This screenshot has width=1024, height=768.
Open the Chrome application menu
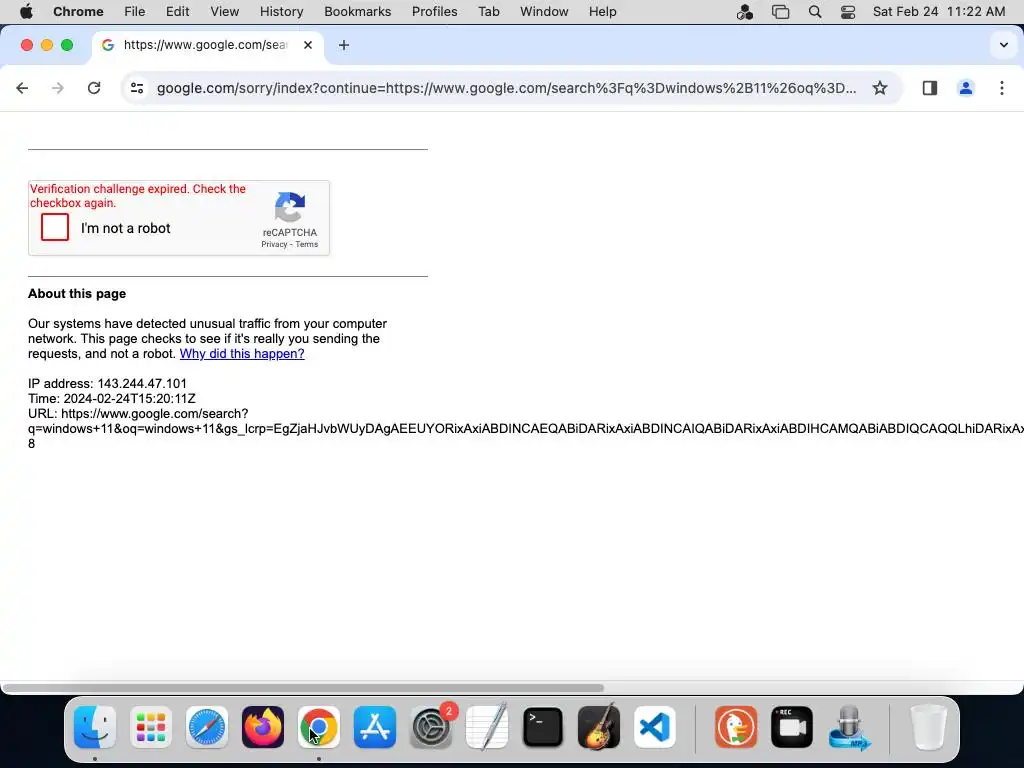point(78,11)
